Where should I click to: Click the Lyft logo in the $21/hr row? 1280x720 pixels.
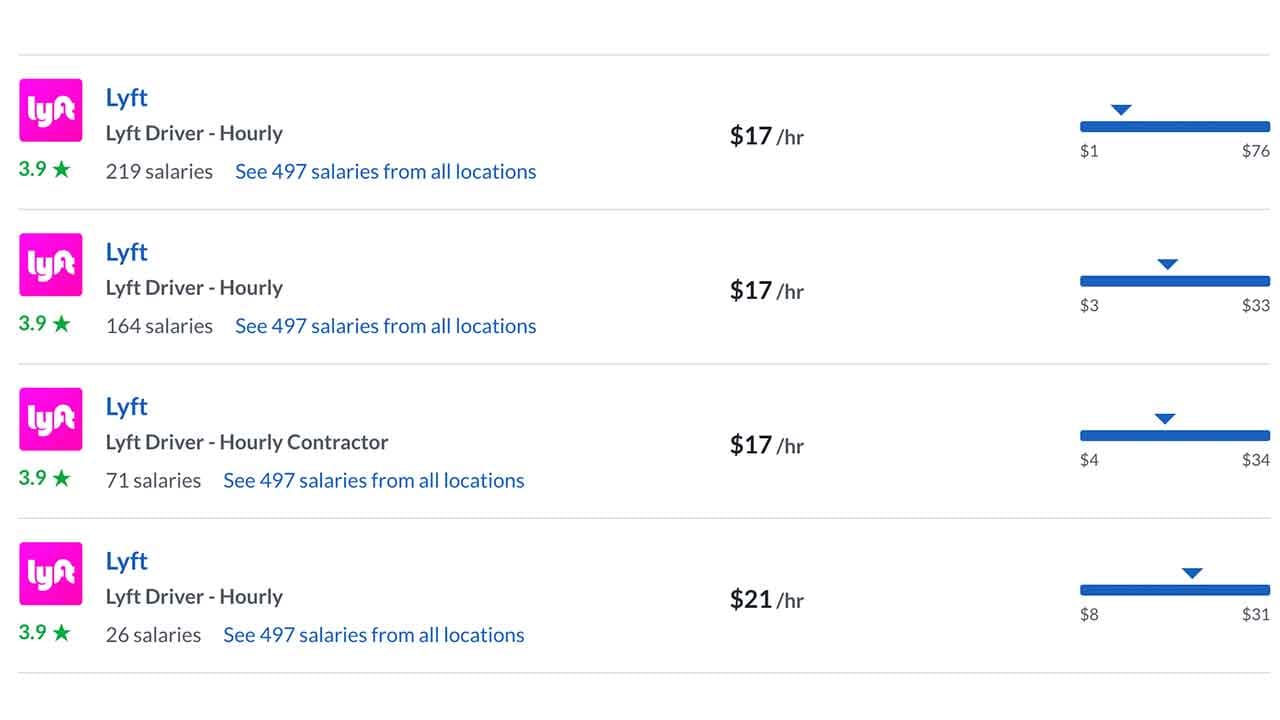tap(50, 574)
